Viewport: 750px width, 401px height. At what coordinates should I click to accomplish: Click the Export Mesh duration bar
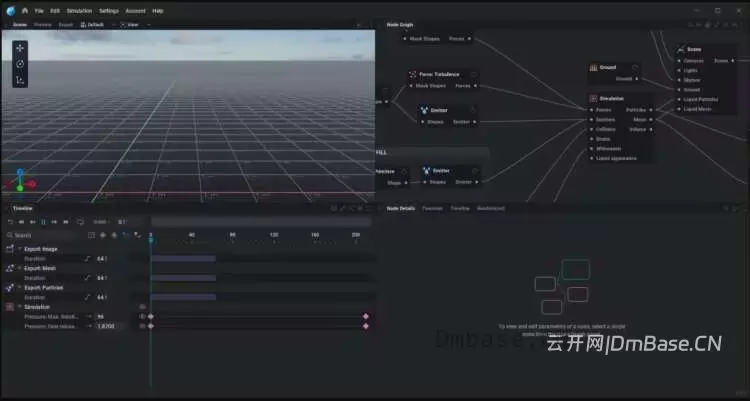[x=183, y=278]
